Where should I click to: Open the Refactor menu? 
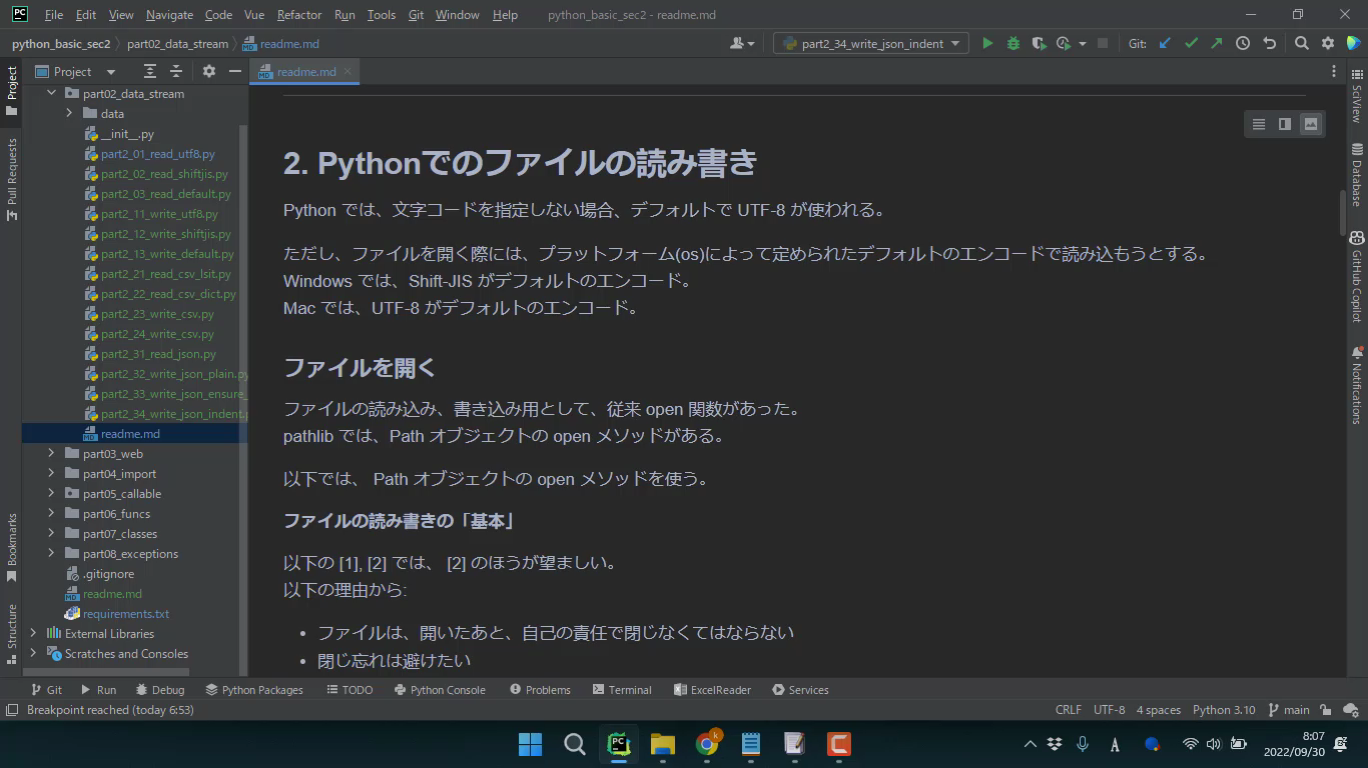[x=299, y=15]
